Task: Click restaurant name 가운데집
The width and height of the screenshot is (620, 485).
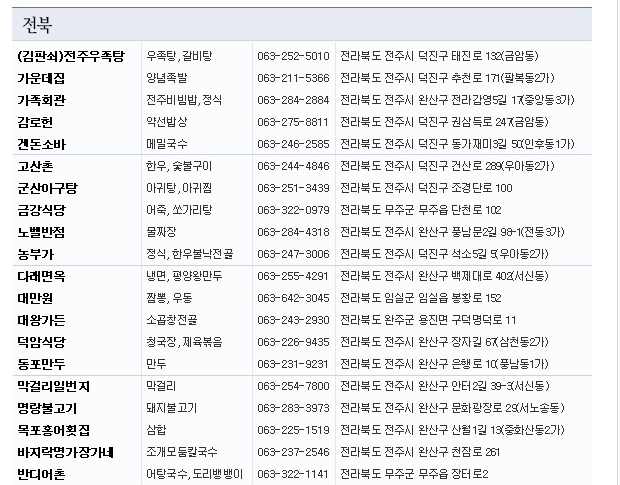Action: pos(41,78)
